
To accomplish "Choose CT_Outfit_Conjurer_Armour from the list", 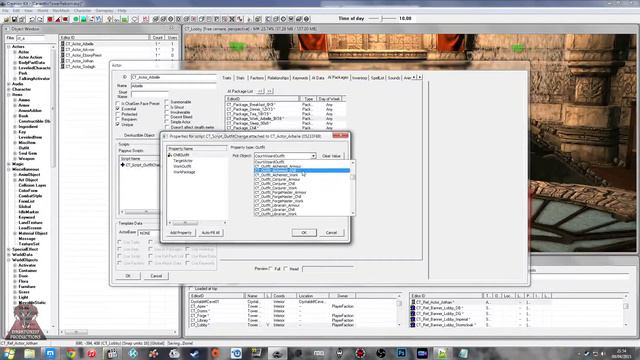I will 277,179.
